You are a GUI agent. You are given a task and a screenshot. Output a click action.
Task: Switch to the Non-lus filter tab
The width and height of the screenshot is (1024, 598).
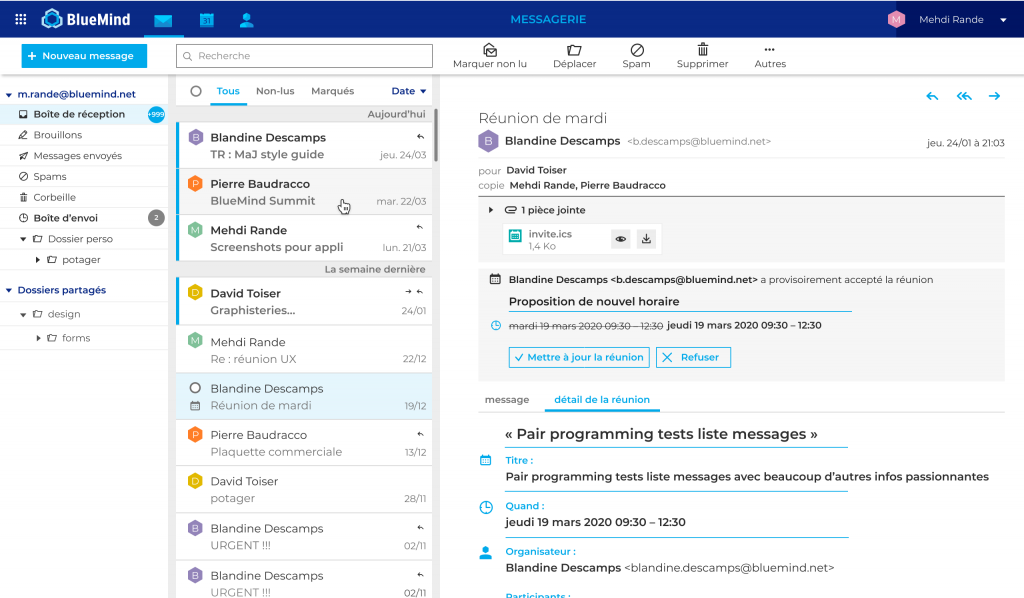(x=275, y=91)
